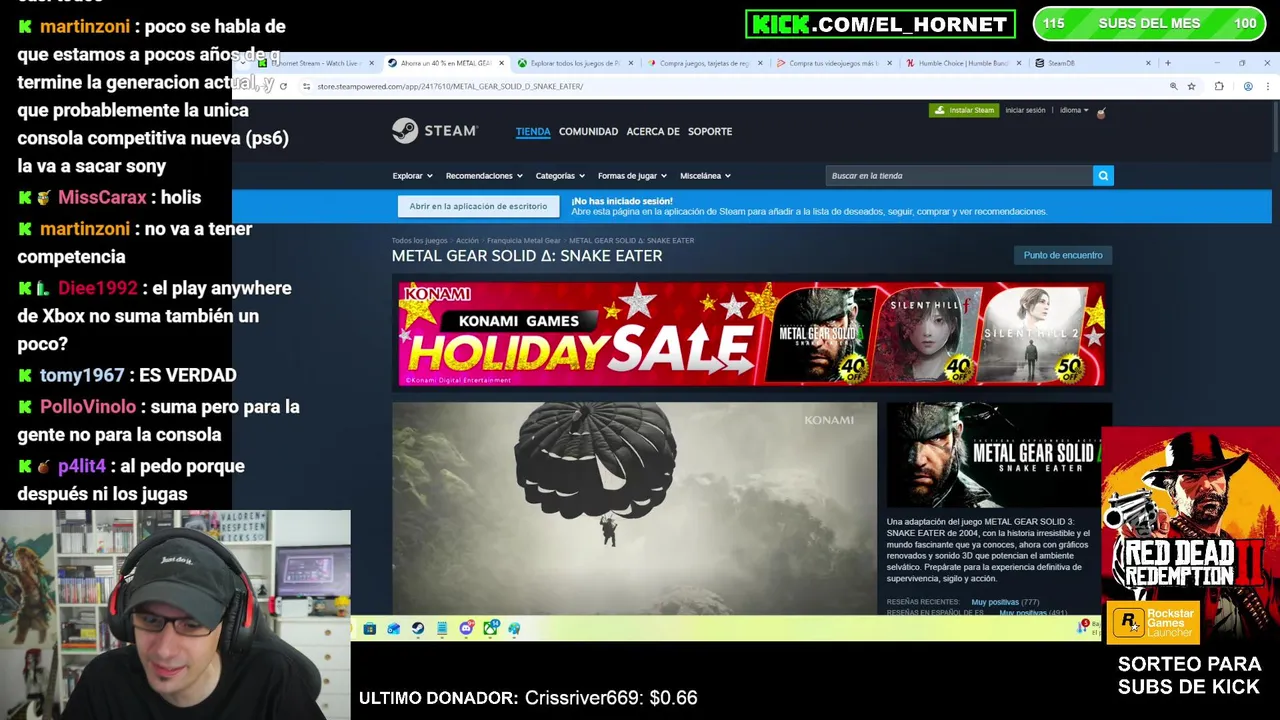Expand the Explorar dropdown menu

(x=412, y=176)
